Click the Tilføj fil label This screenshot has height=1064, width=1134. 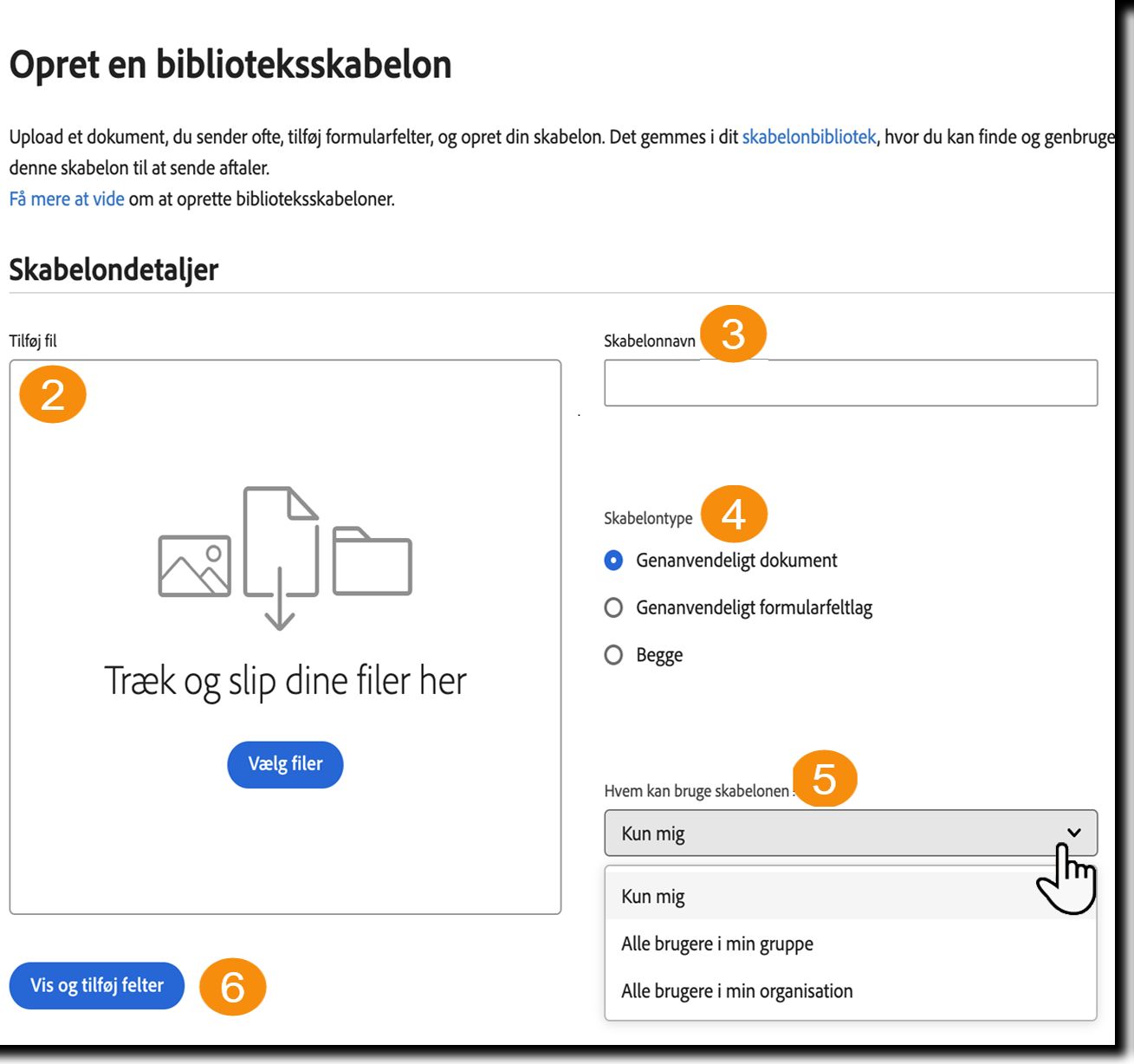[x=33, y=341]
